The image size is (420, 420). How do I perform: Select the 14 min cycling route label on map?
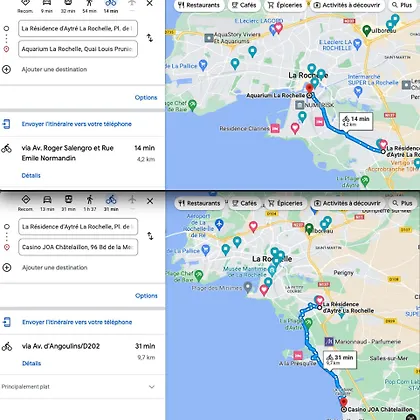click(356, 121)
